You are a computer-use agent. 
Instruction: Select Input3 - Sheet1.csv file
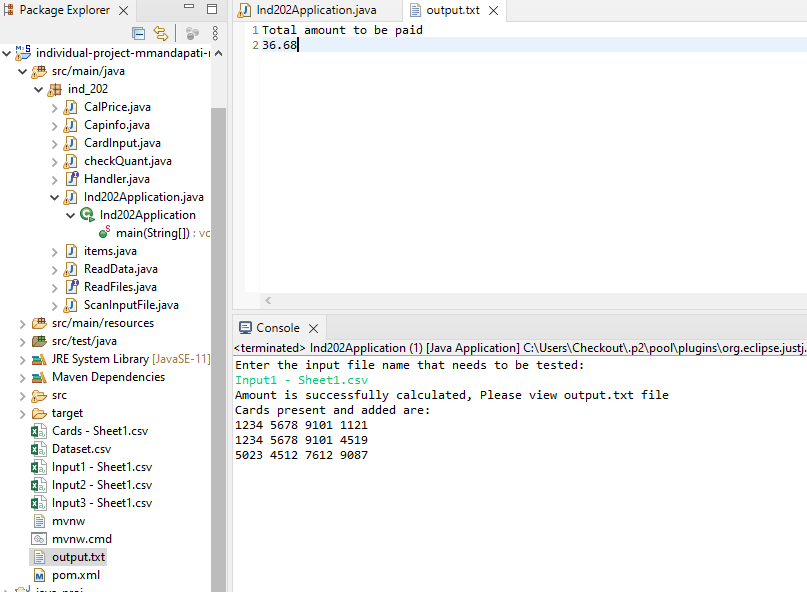coord(102,503)
